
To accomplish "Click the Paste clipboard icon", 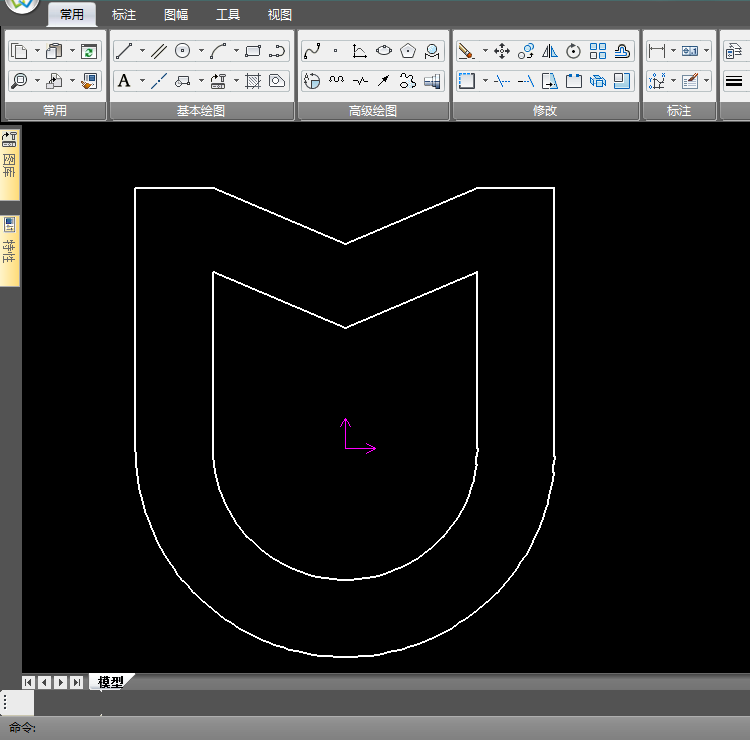I will tap(54, 51).
